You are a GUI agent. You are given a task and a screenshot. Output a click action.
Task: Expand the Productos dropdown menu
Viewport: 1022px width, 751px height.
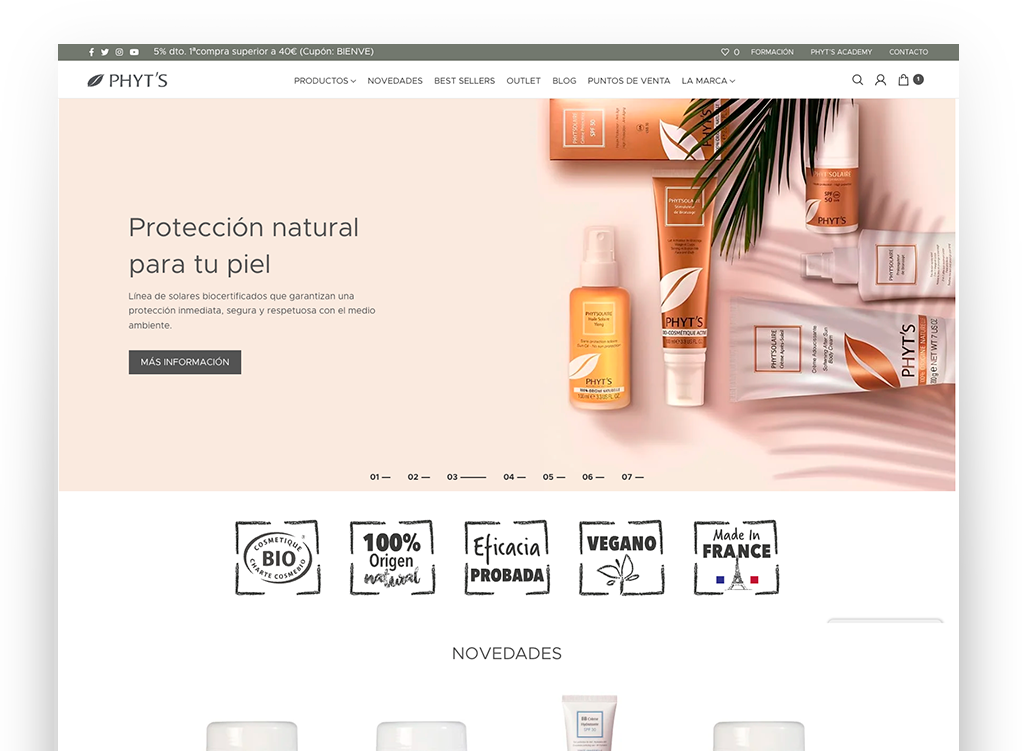click(x=324, y=81)
